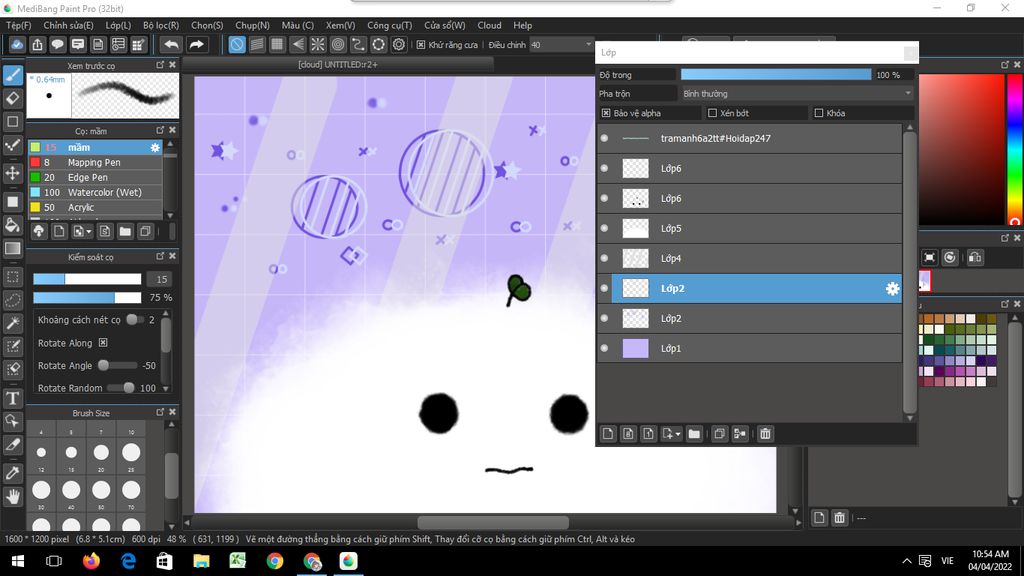
Task: Duplicate layer using Lớp panel icon
Action: [x=719, y=434]
